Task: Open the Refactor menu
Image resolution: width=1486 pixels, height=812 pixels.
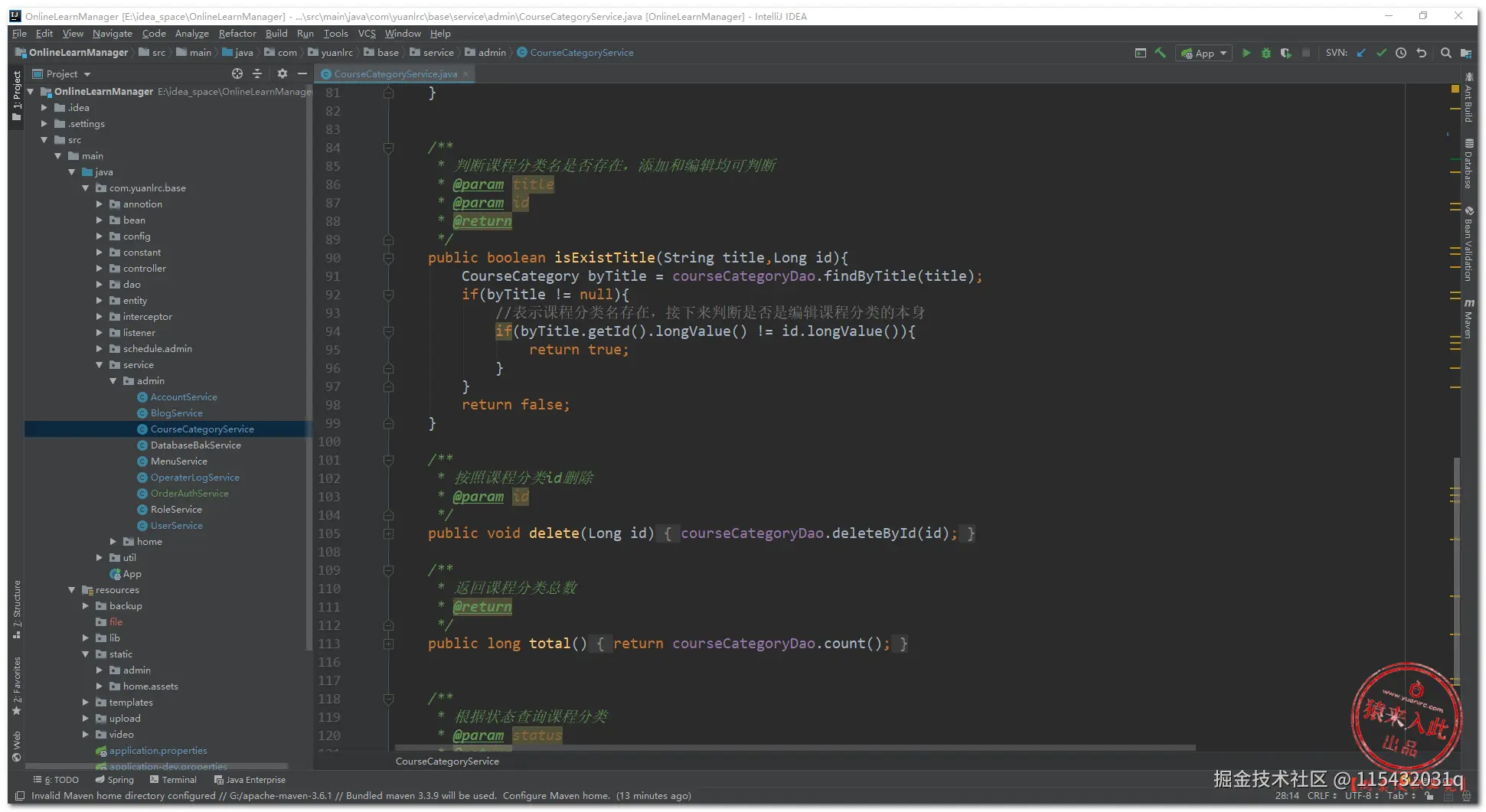Action: [x=237, y=34]
